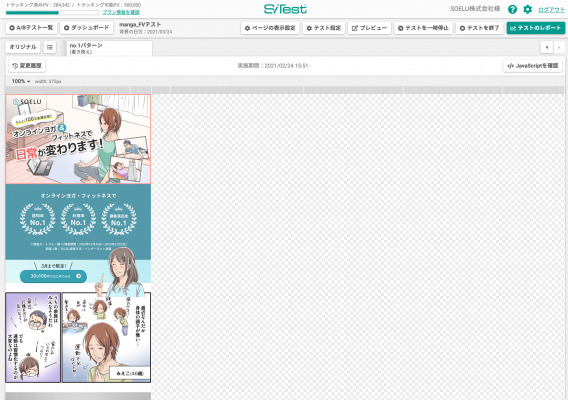Click the teal CTA button in page preview
The width and height of the screenshot is (568, 400).
(x=53, y=276)
